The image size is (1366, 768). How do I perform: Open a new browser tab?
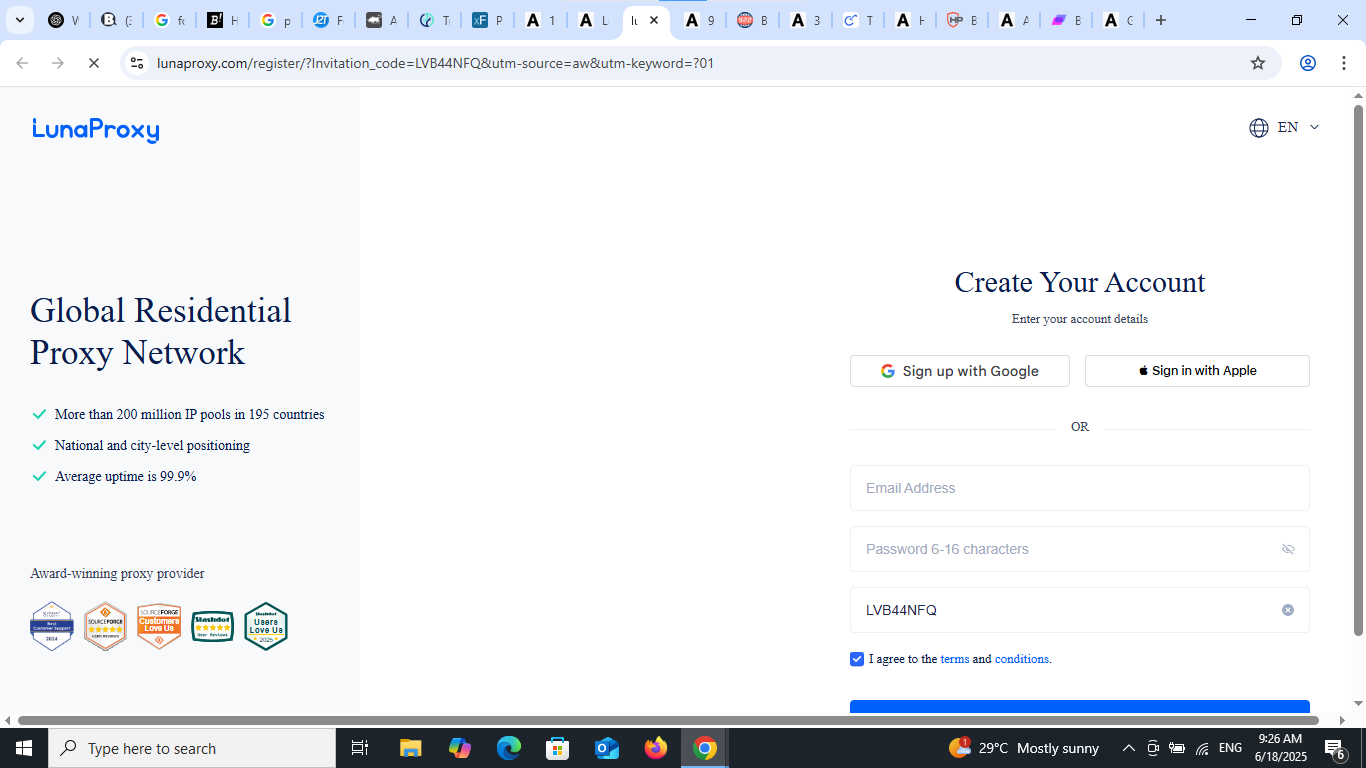tap(1160, 20)
